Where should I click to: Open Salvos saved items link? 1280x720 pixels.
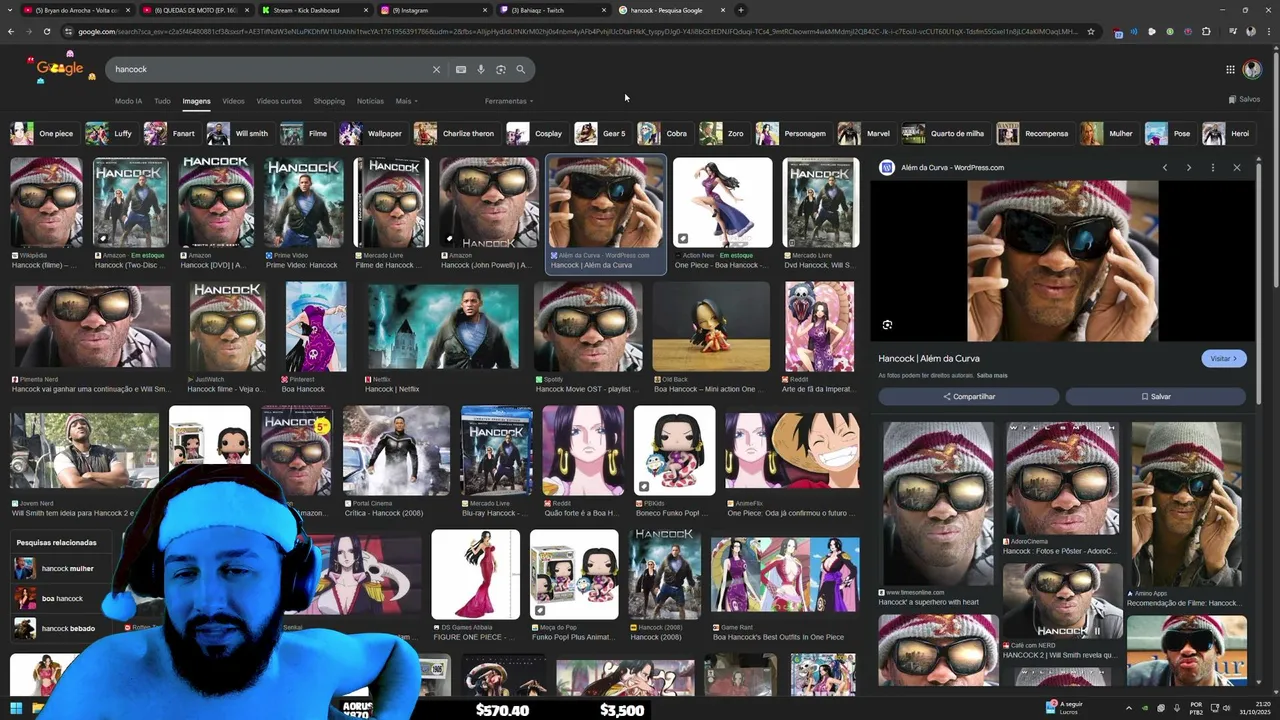[x=1244, y=100]
